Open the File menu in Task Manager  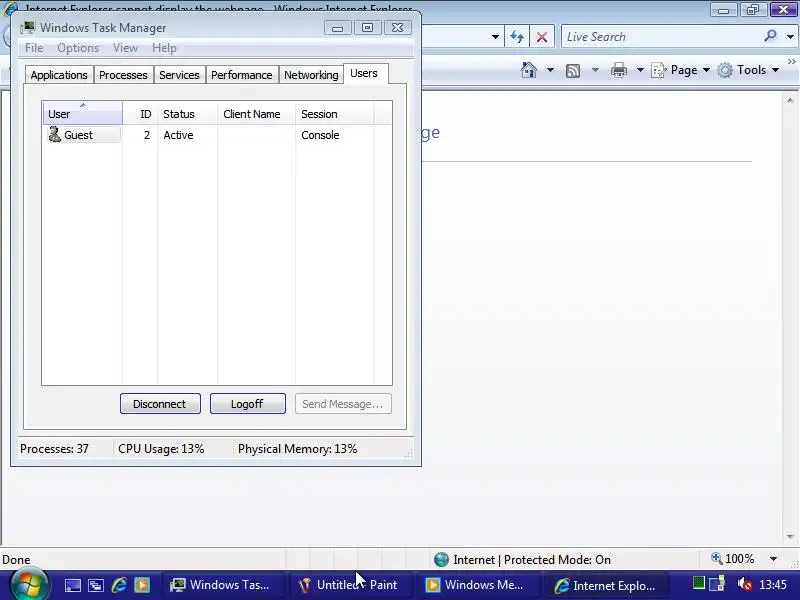pyautogui.click(x=34, y=48)
